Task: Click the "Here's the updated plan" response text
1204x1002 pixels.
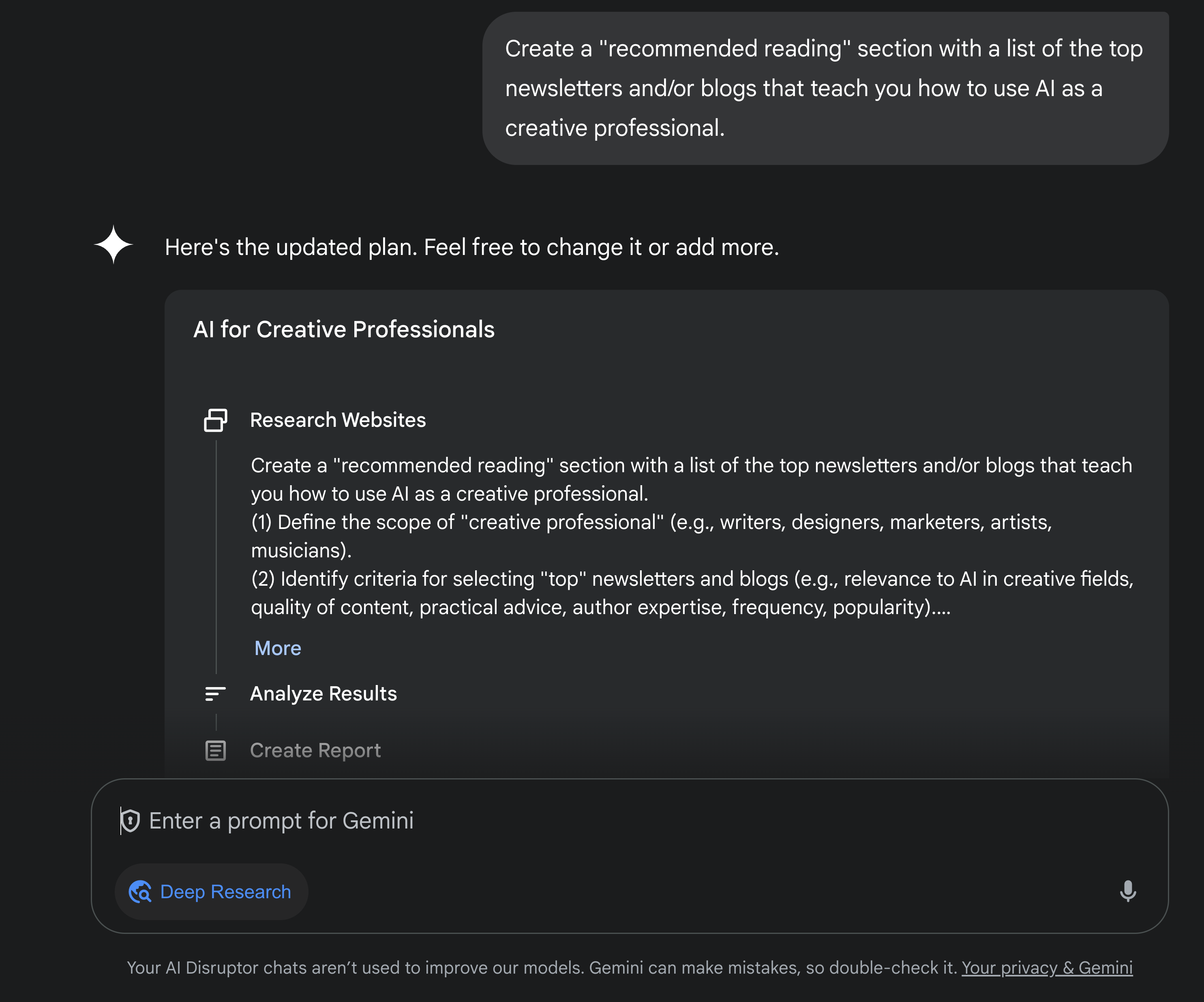Action: pos(471,247)
